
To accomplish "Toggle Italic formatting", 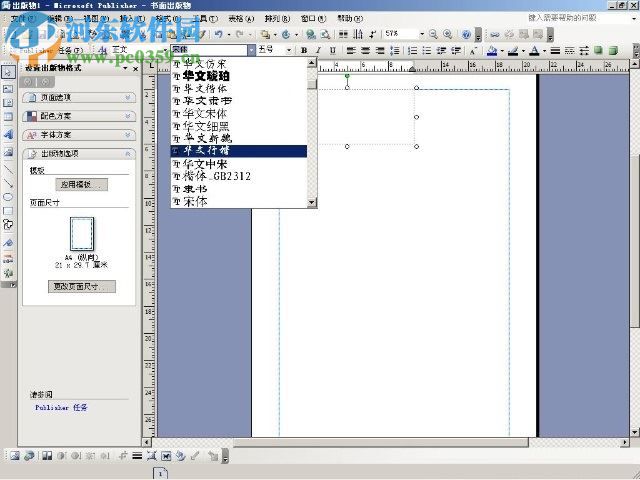I will 318,51.
